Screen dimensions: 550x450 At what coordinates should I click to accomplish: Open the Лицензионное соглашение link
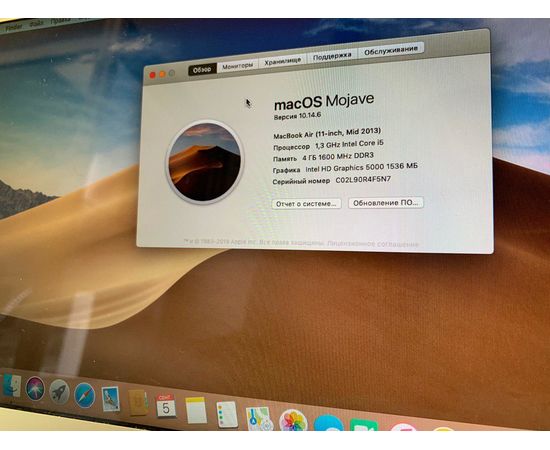point(373,244)
